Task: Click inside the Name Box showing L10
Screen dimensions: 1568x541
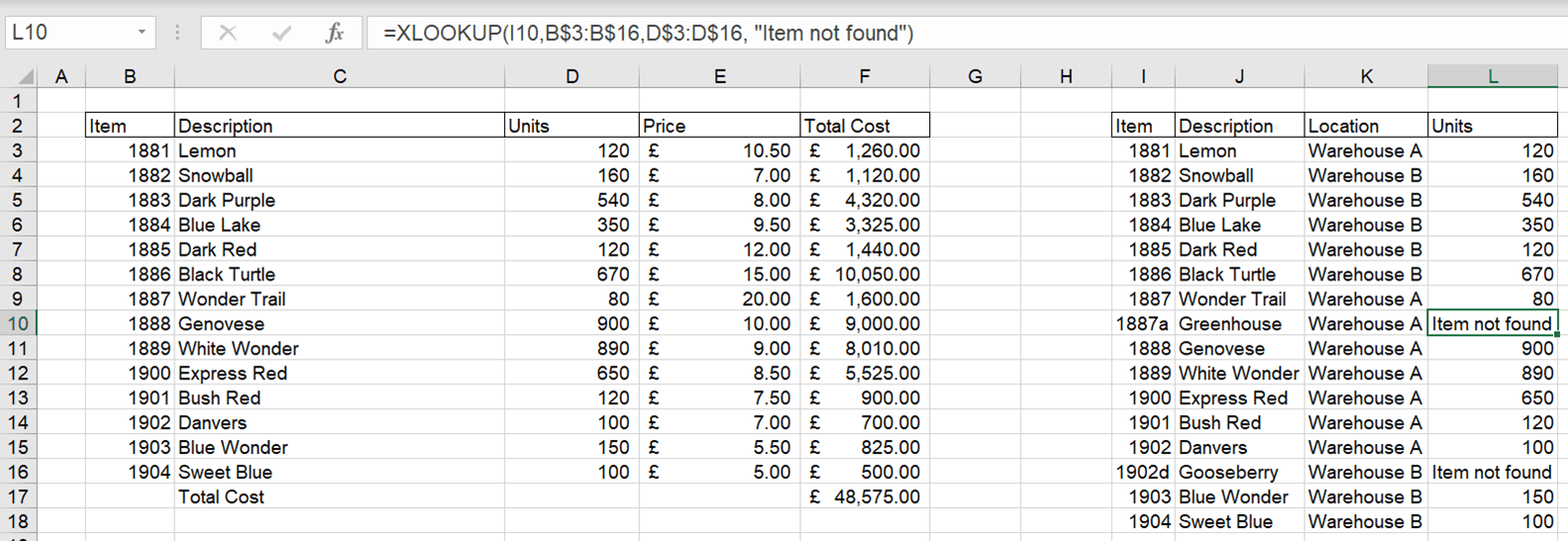Action: pyautogui.click(x=67, y=33)
